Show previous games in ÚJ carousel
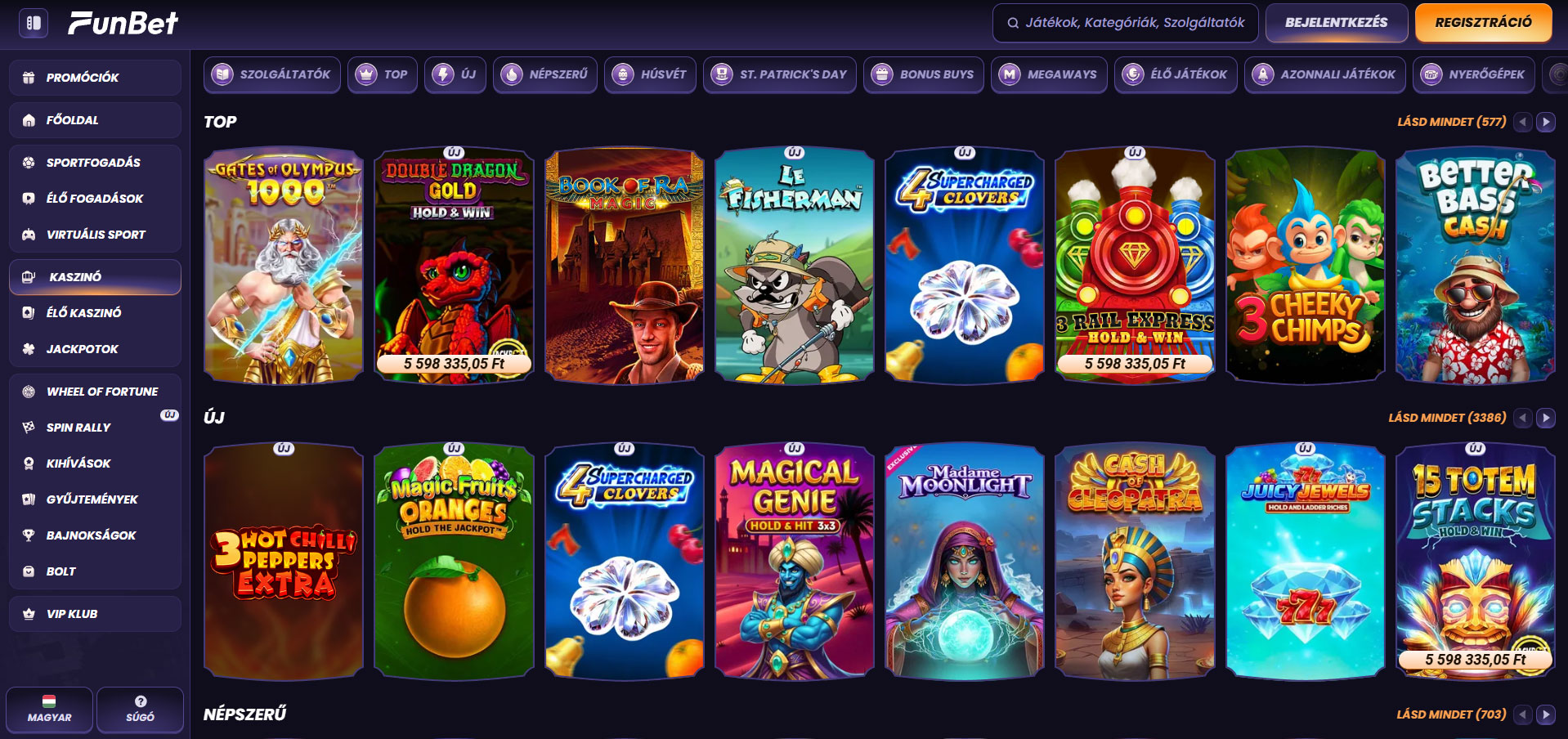 [1522, 418]
